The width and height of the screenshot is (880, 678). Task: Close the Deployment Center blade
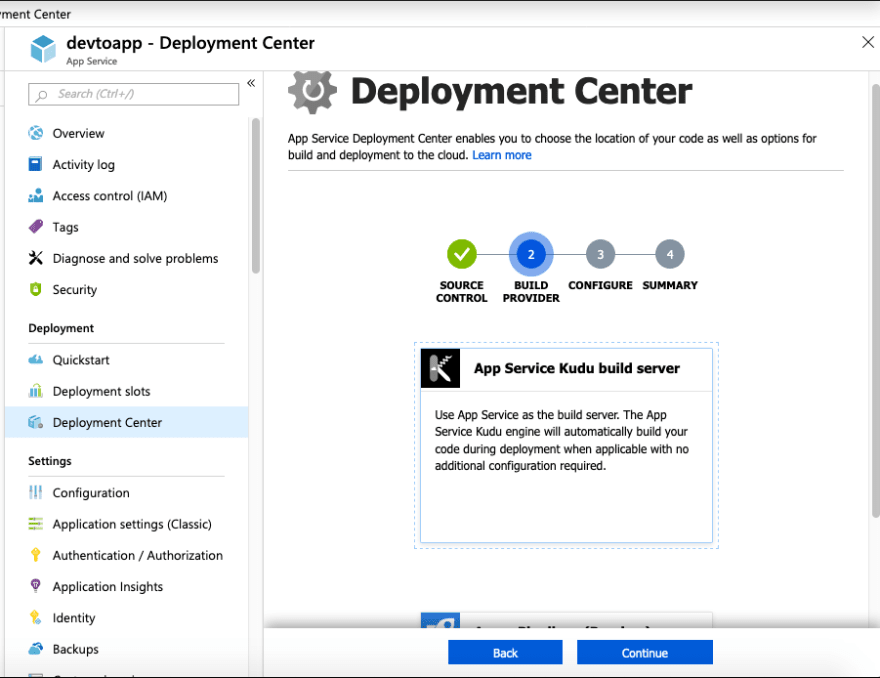[868, 42]
